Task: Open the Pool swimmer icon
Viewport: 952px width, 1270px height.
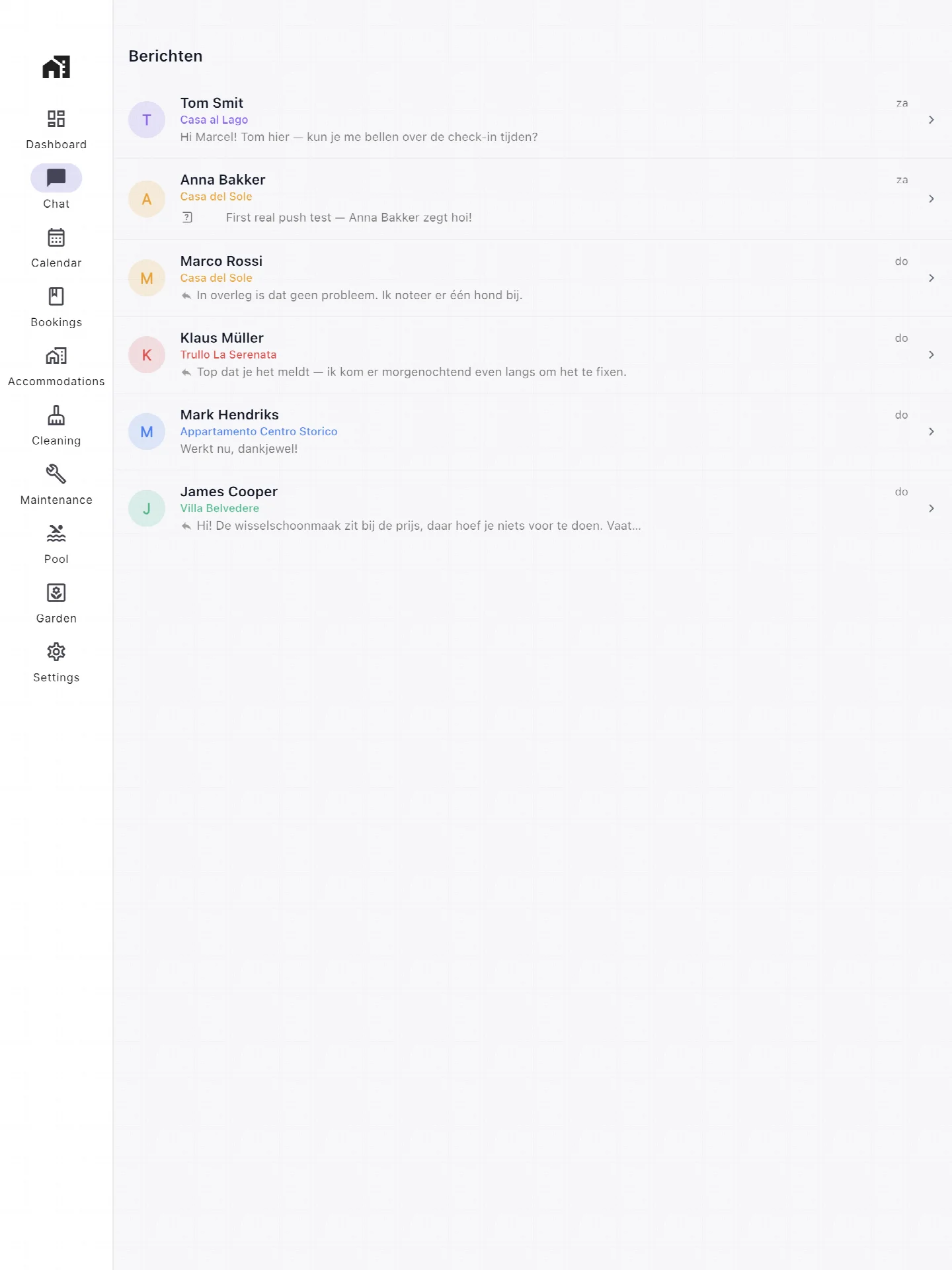Action: tap(56, 533)
